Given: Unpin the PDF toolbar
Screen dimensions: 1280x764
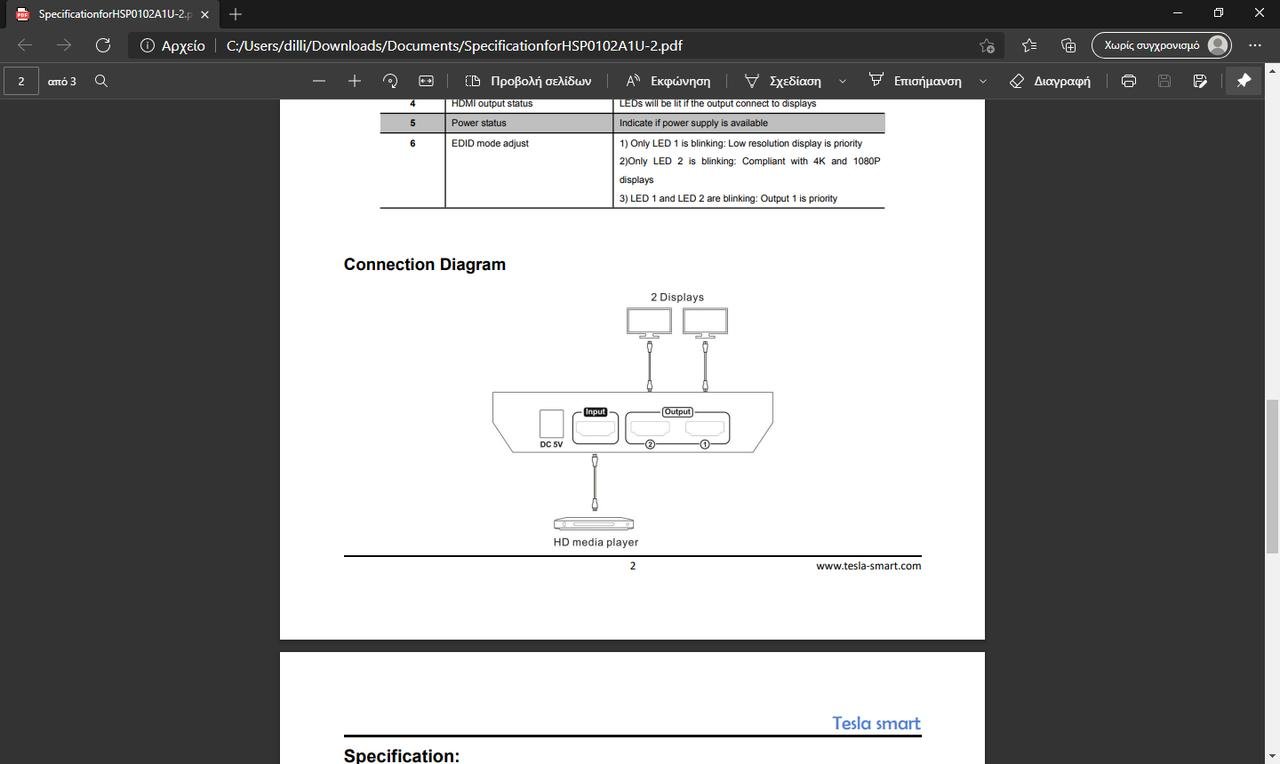Looking at the screenshot, I should tap(1244, 81).
